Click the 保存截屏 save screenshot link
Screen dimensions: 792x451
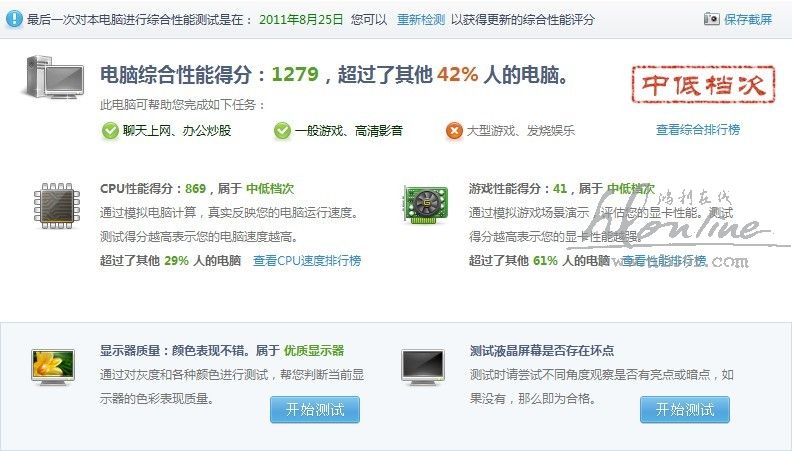click(x=748, y=20)
